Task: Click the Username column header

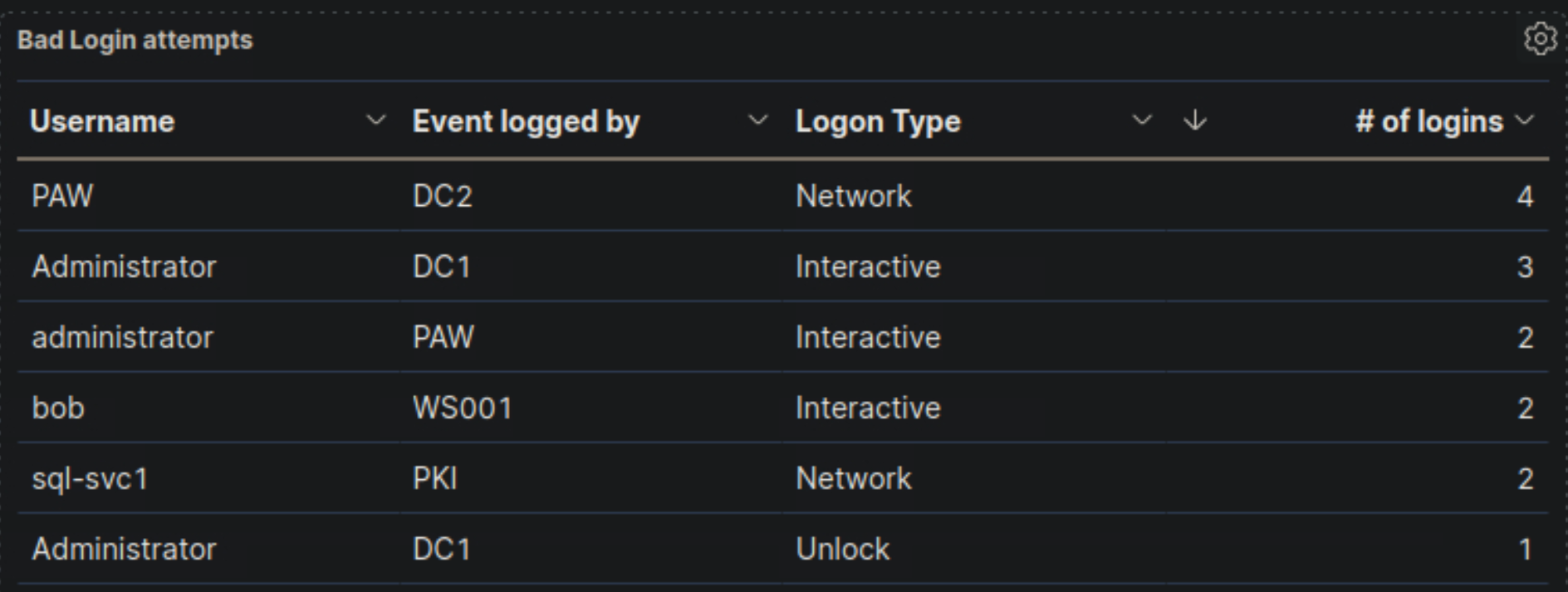Action: pyautogui.click(x=104, y=121)
